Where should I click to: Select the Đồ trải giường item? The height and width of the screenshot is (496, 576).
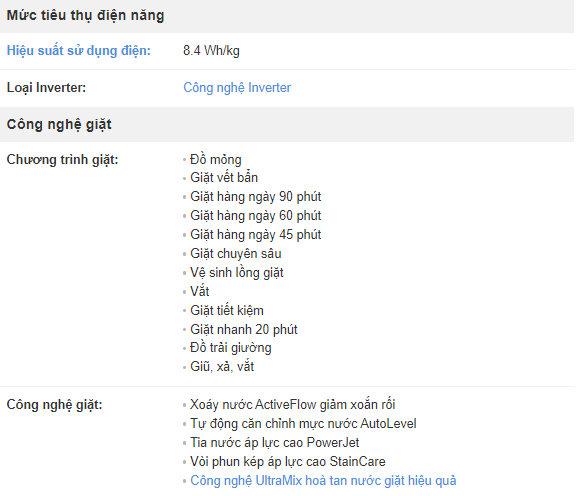tap(230, 348)
